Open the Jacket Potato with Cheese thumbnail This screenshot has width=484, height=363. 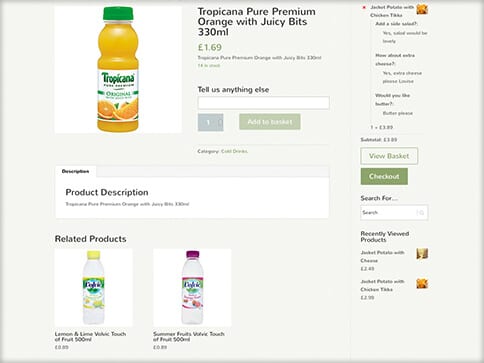[422, 254]
